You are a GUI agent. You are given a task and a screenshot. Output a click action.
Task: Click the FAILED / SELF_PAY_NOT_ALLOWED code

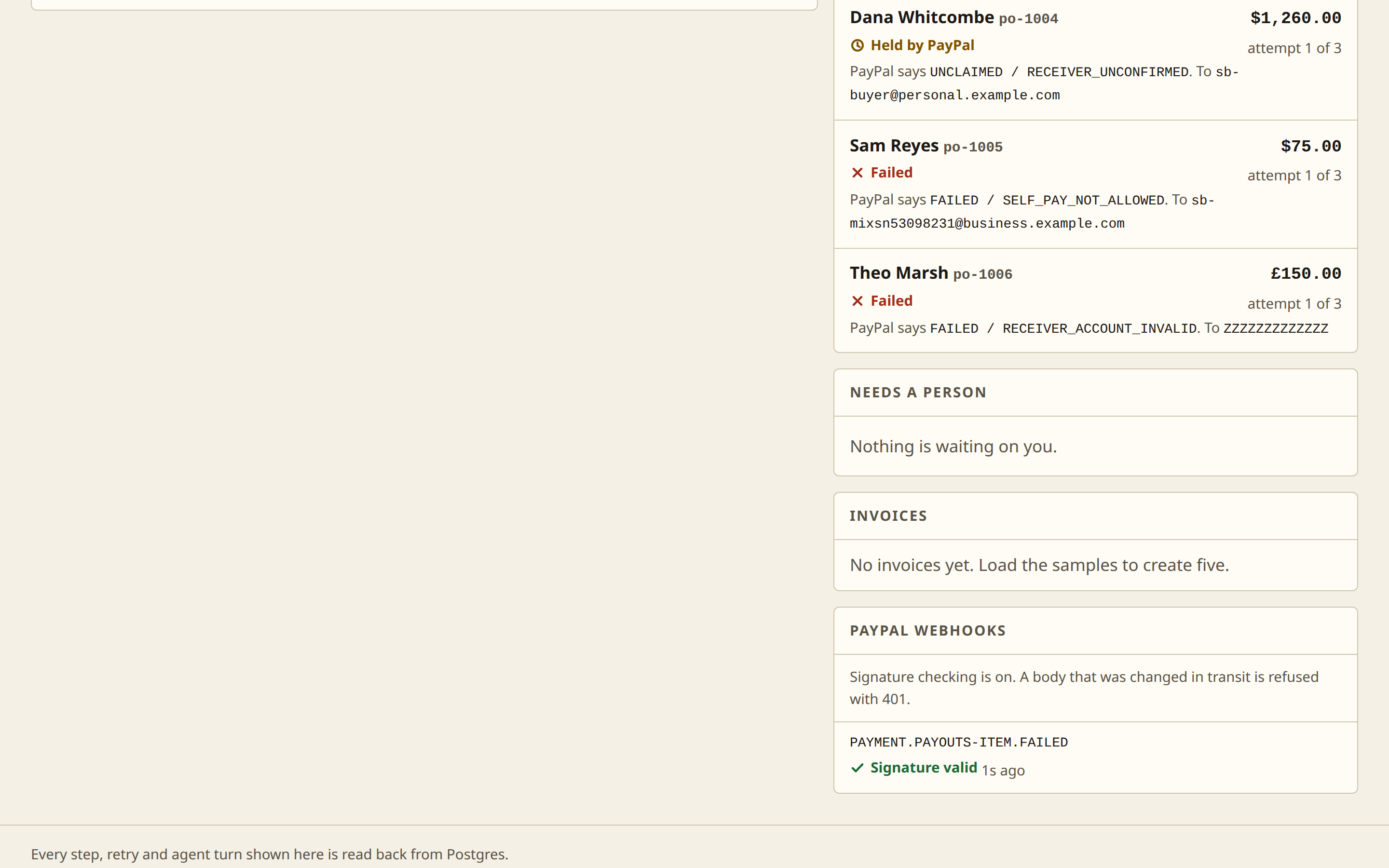coord(1047,200)
